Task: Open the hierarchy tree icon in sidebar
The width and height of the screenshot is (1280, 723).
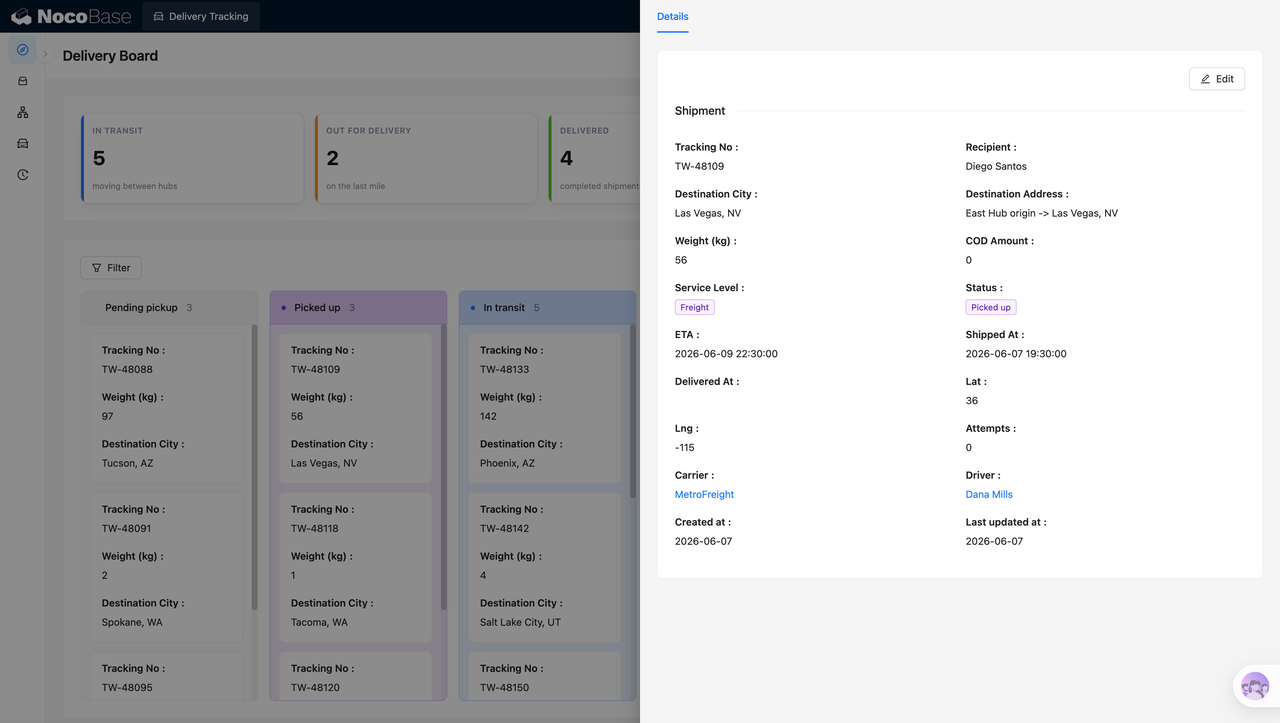Action: click(x=22, y=112)
